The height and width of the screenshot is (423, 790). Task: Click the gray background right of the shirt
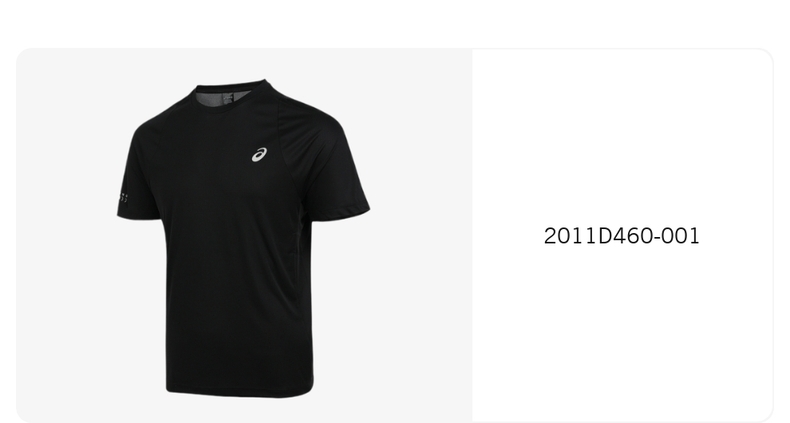[x=421, y=237]
